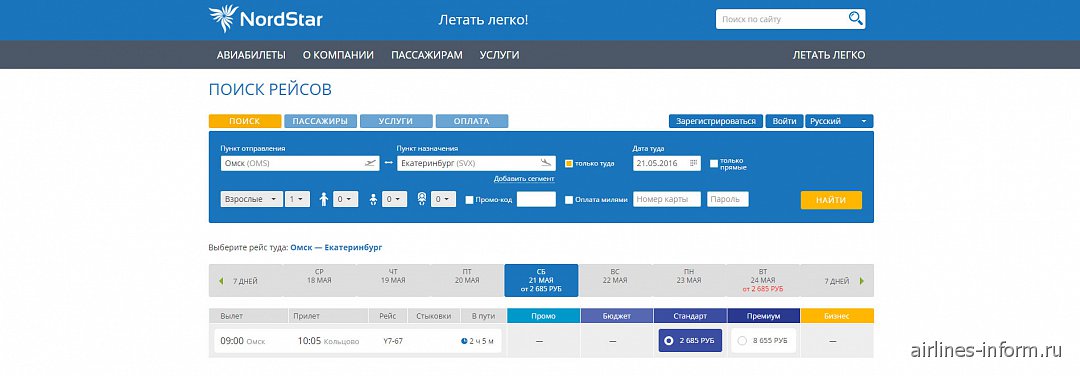Switch to the ПОИСК step tab

[x=245, y=121]
